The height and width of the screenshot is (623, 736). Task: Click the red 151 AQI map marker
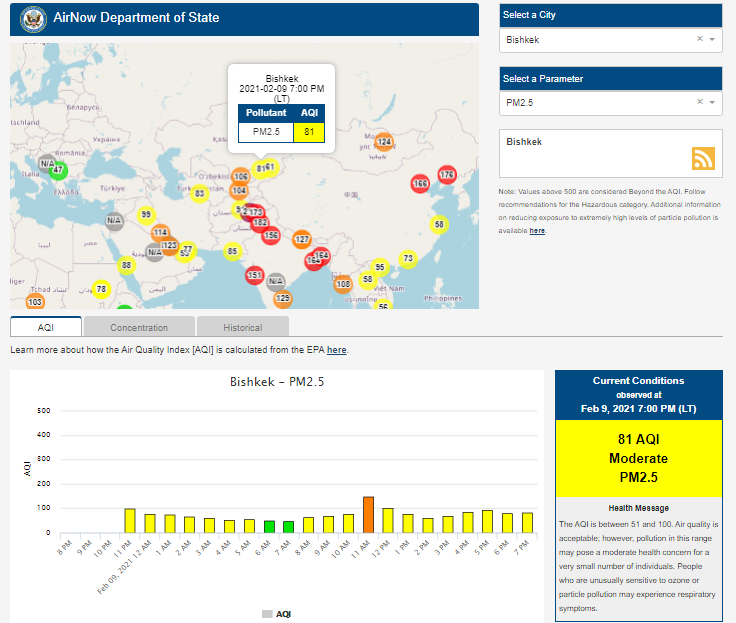(x=254, y=275)
